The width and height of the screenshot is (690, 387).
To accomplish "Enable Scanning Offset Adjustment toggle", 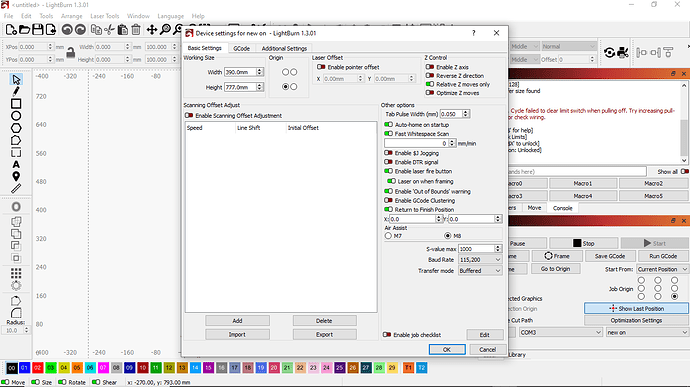I will [x=189, y=115].
